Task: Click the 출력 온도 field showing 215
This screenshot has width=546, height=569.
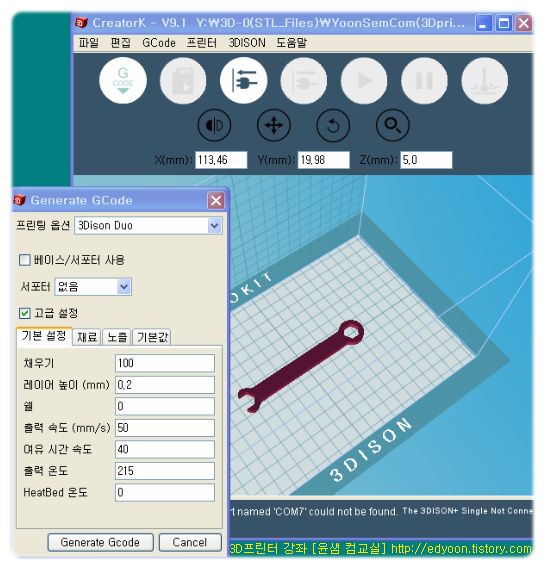Action: tap(165, 471)
